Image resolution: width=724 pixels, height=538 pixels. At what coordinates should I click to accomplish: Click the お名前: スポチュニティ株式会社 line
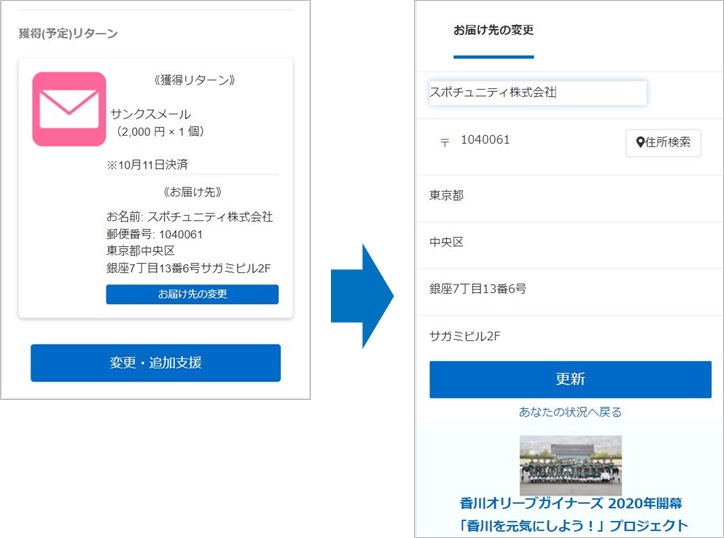(190, 217)
